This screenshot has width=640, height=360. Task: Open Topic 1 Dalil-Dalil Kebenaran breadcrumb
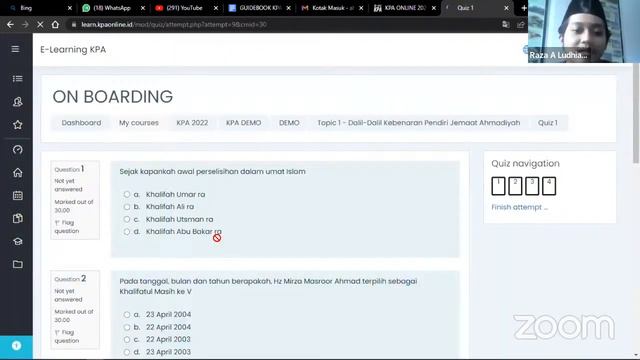419,123
